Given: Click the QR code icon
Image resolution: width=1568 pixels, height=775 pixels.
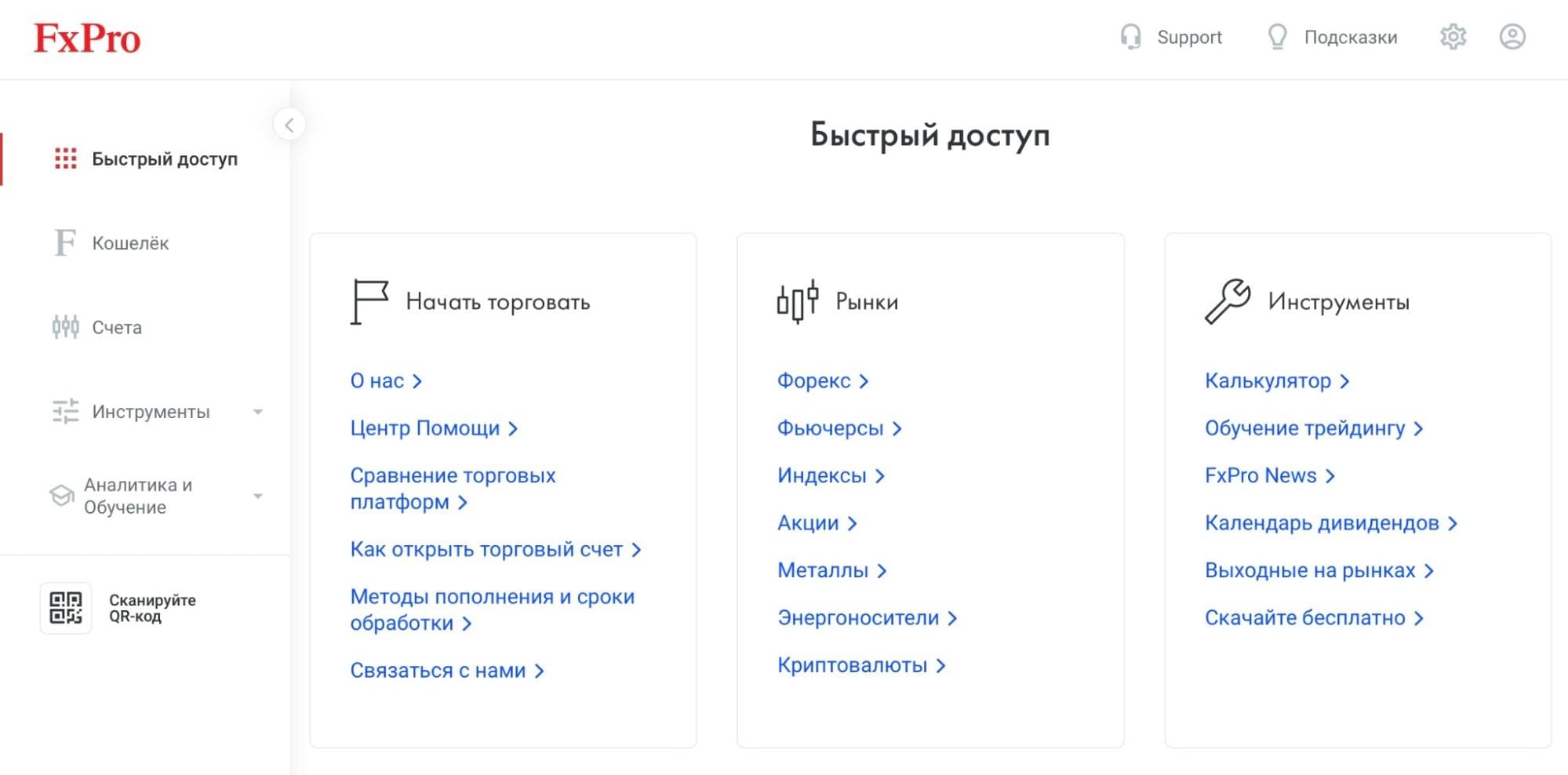Looking at the screenshot, I should pos(66,608).
